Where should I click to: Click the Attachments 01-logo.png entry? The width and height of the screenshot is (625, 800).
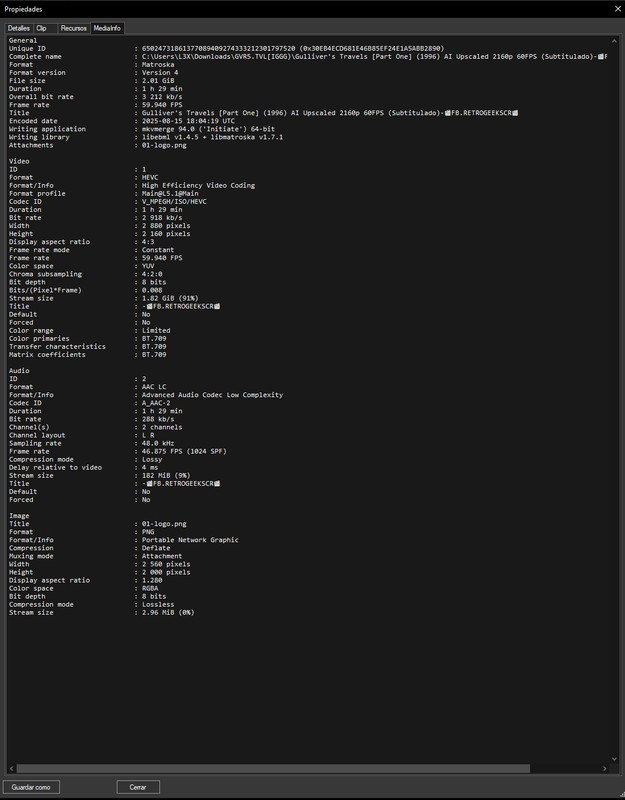click(164, 145)
